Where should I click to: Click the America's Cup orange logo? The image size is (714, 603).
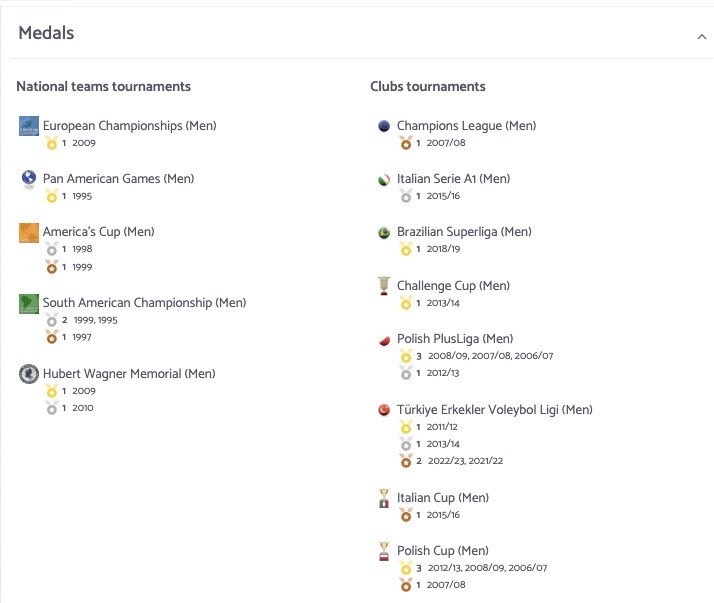[x=29, y=233]
